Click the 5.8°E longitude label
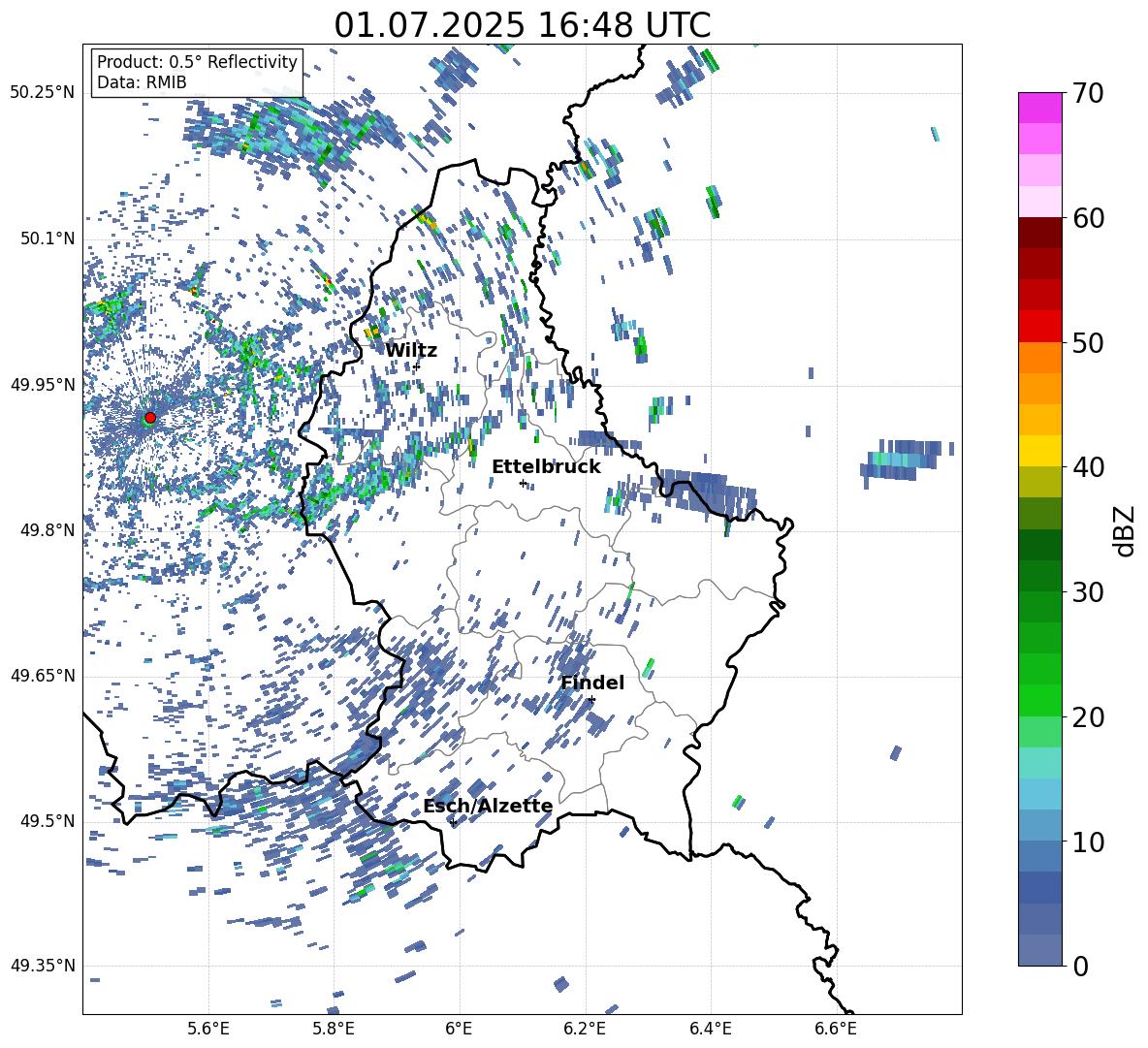 [x=334, y=1029]
